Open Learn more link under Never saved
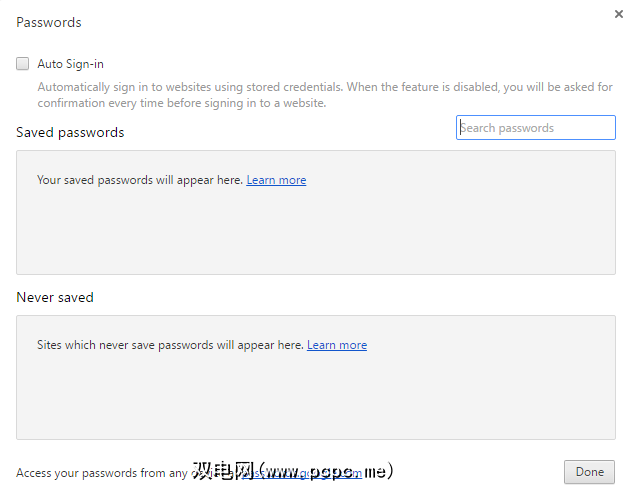 337,345
